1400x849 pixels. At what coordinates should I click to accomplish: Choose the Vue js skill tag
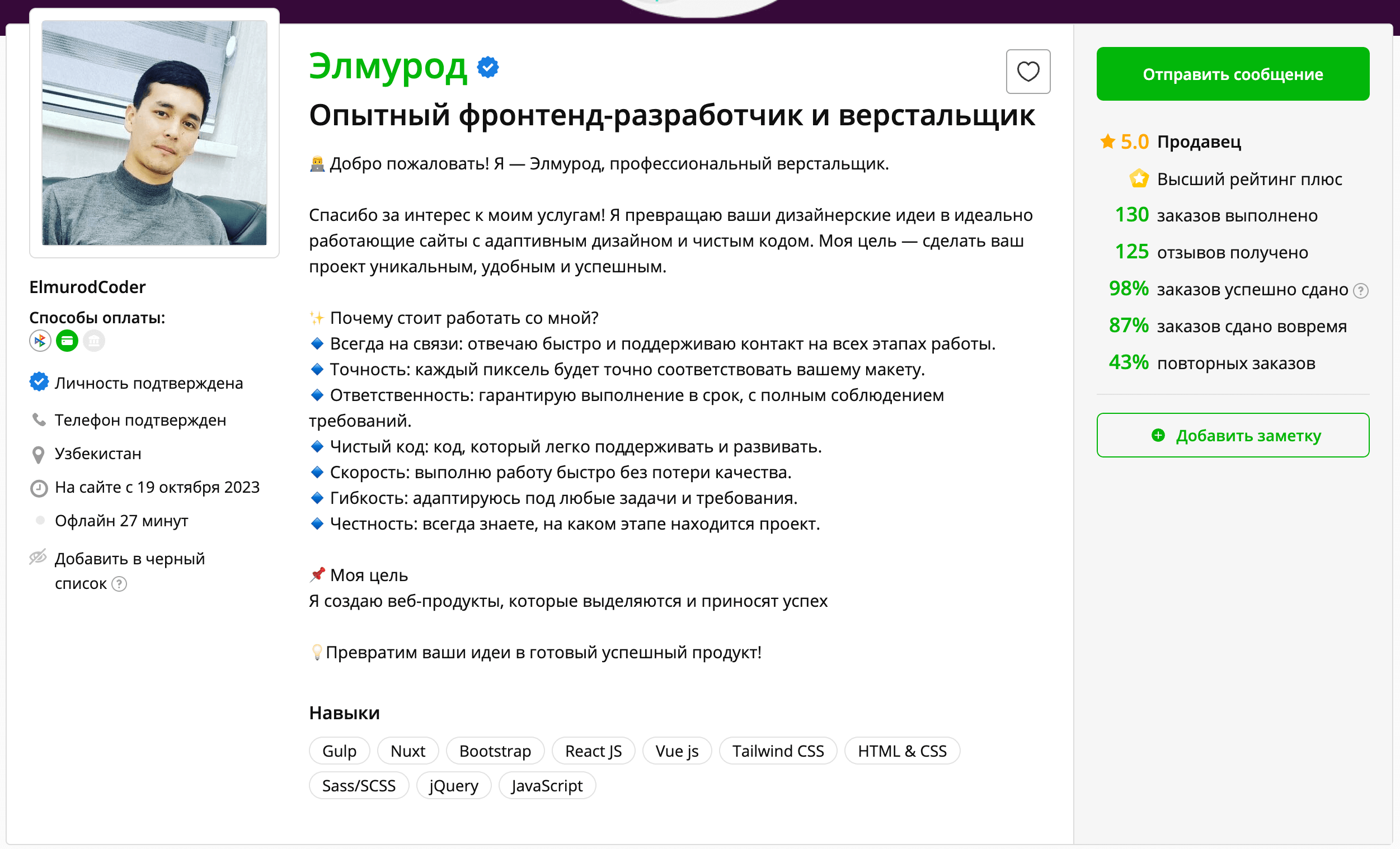tap(676, 751)
